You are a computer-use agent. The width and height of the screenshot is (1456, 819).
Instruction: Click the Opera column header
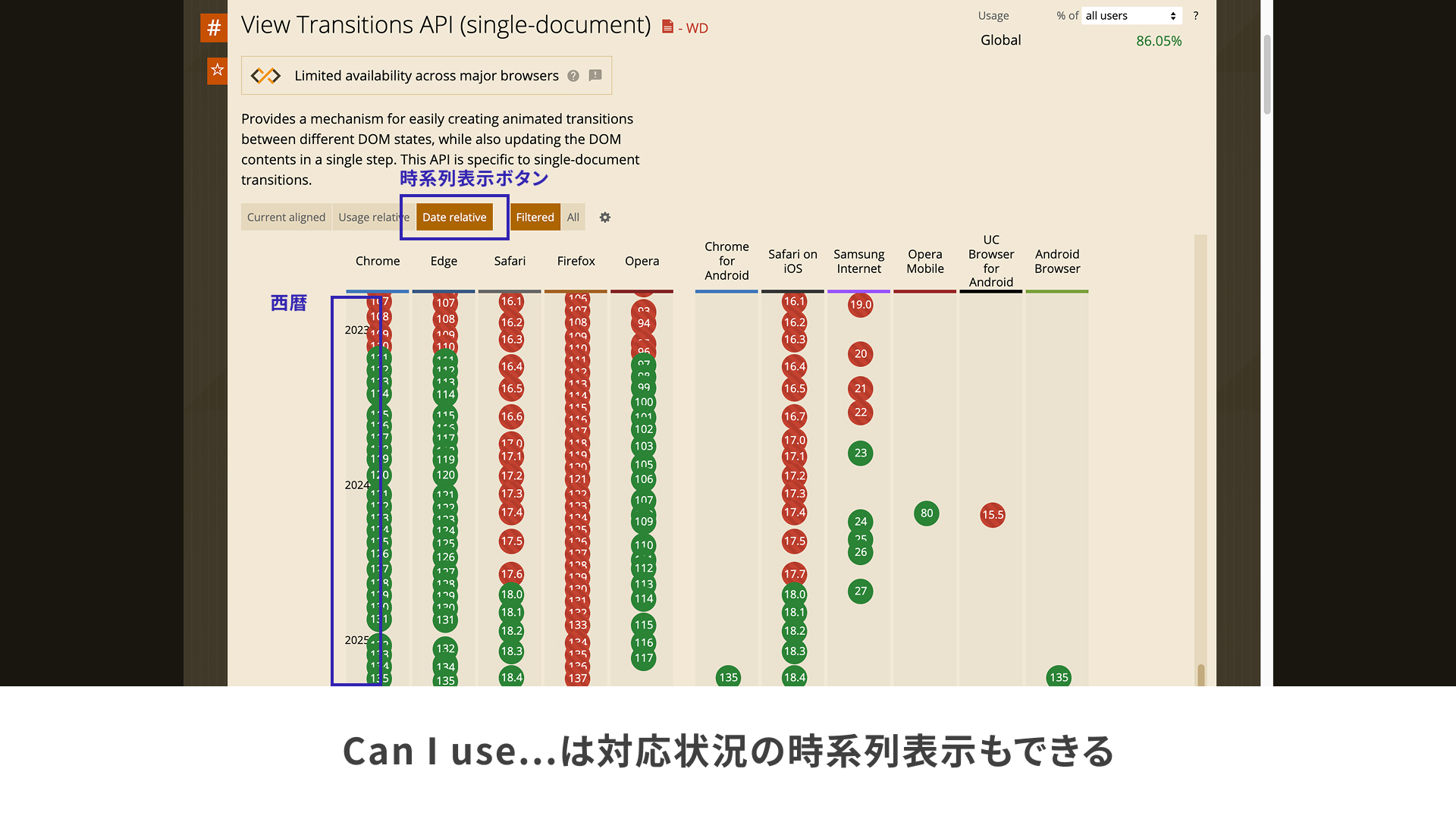pos(642,261)
